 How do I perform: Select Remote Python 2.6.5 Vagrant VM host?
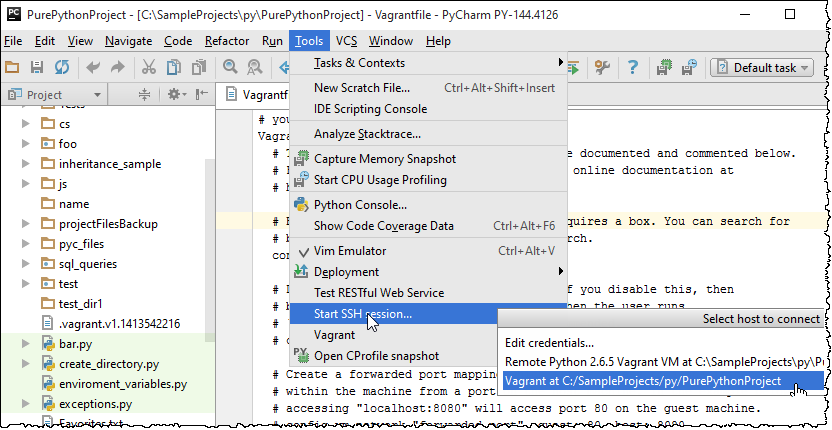[x=662, y=362]
